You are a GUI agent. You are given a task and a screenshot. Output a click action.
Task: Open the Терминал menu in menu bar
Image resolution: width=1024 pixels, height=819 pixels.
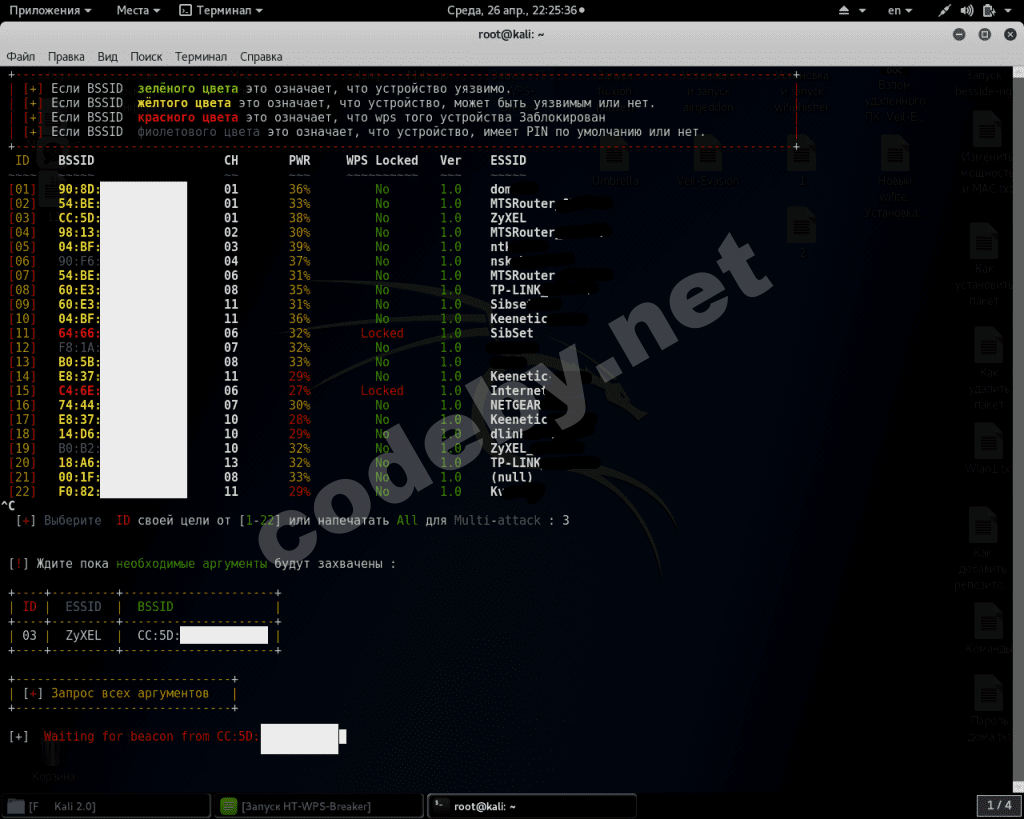click(x=201, y=57)
